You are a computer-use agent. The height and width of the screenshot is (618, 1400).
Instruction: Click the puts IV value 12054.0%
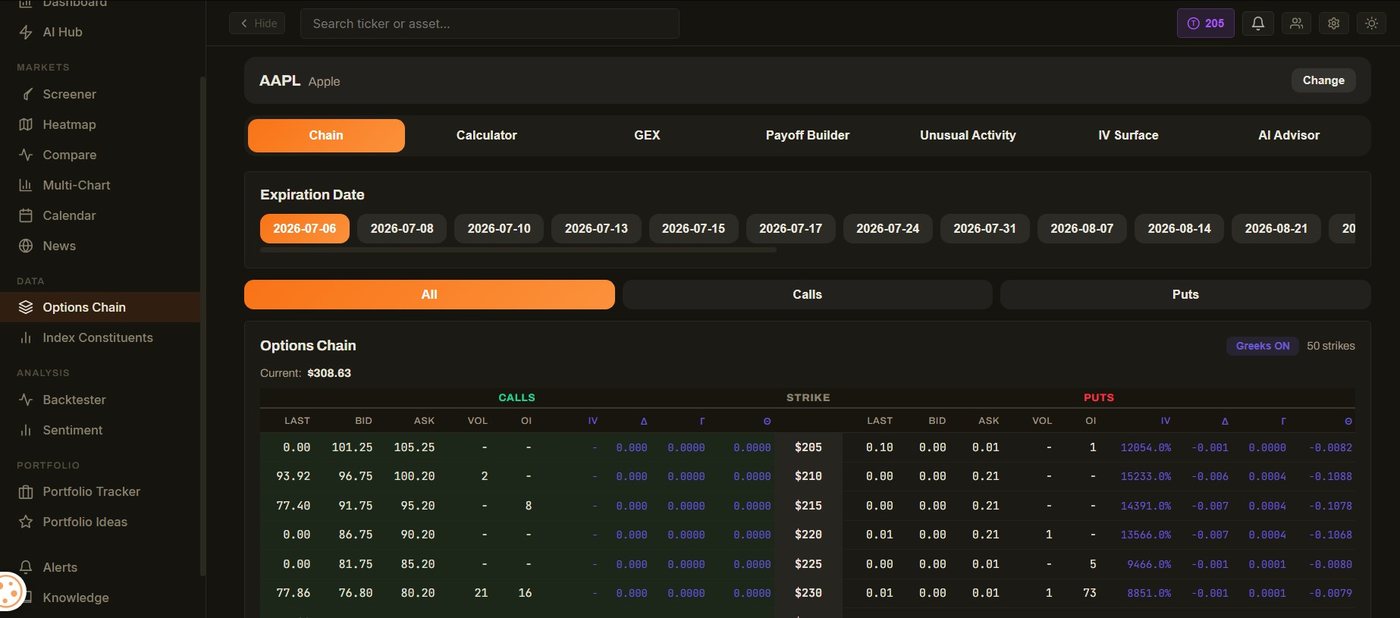[1145, 448]
